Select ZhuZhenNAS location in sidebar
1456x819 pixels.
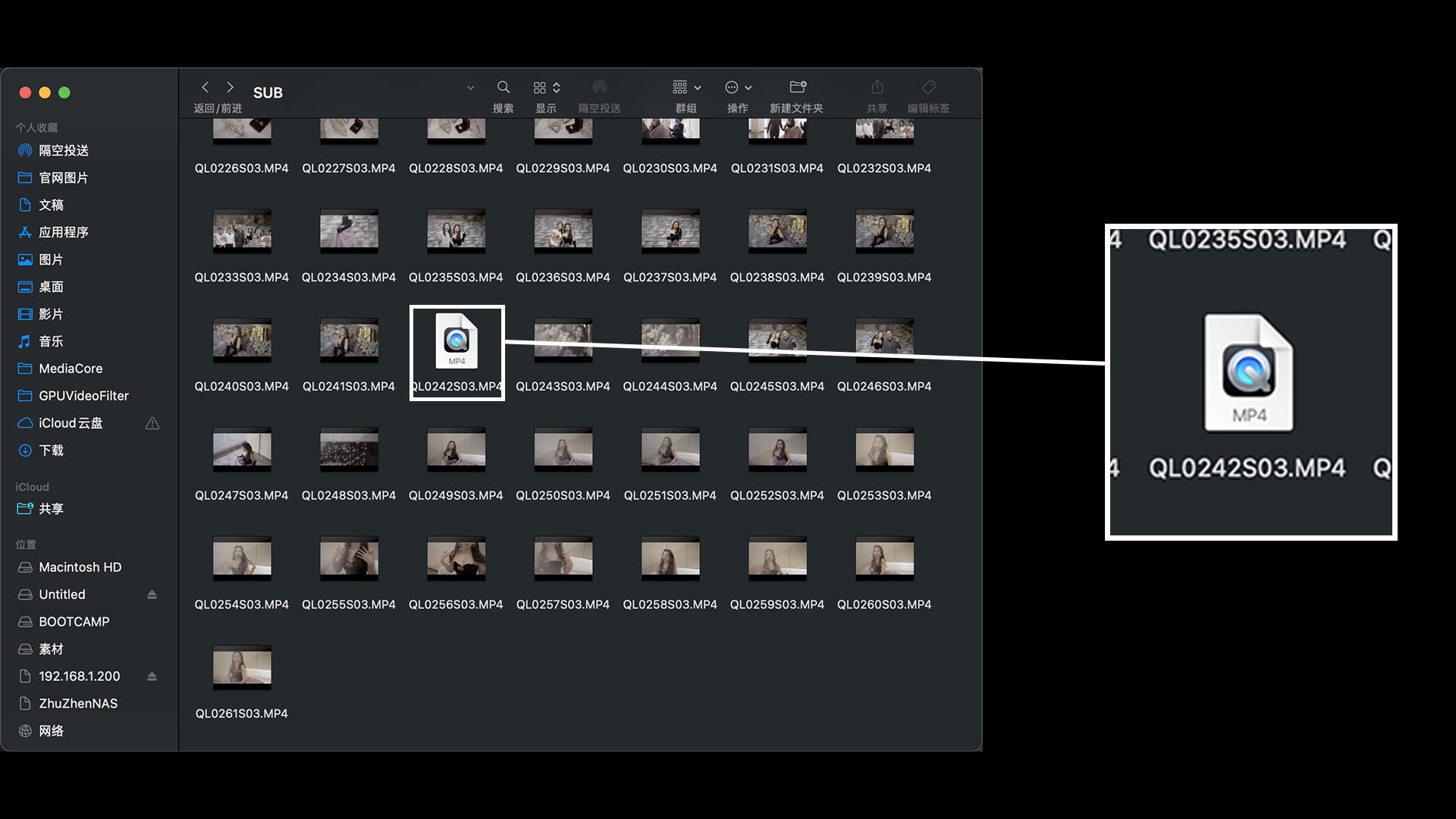(x=78, y=704)
